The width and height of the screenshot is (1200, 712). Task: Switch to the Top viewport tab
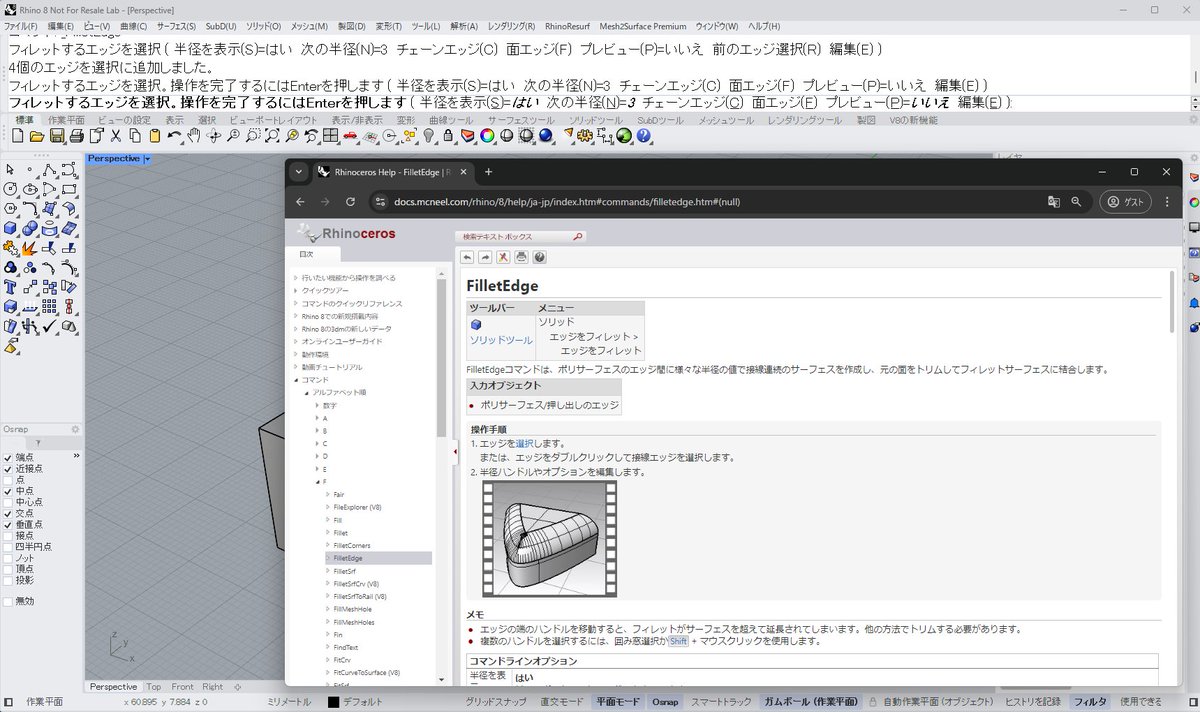click(x=154, y=687)
